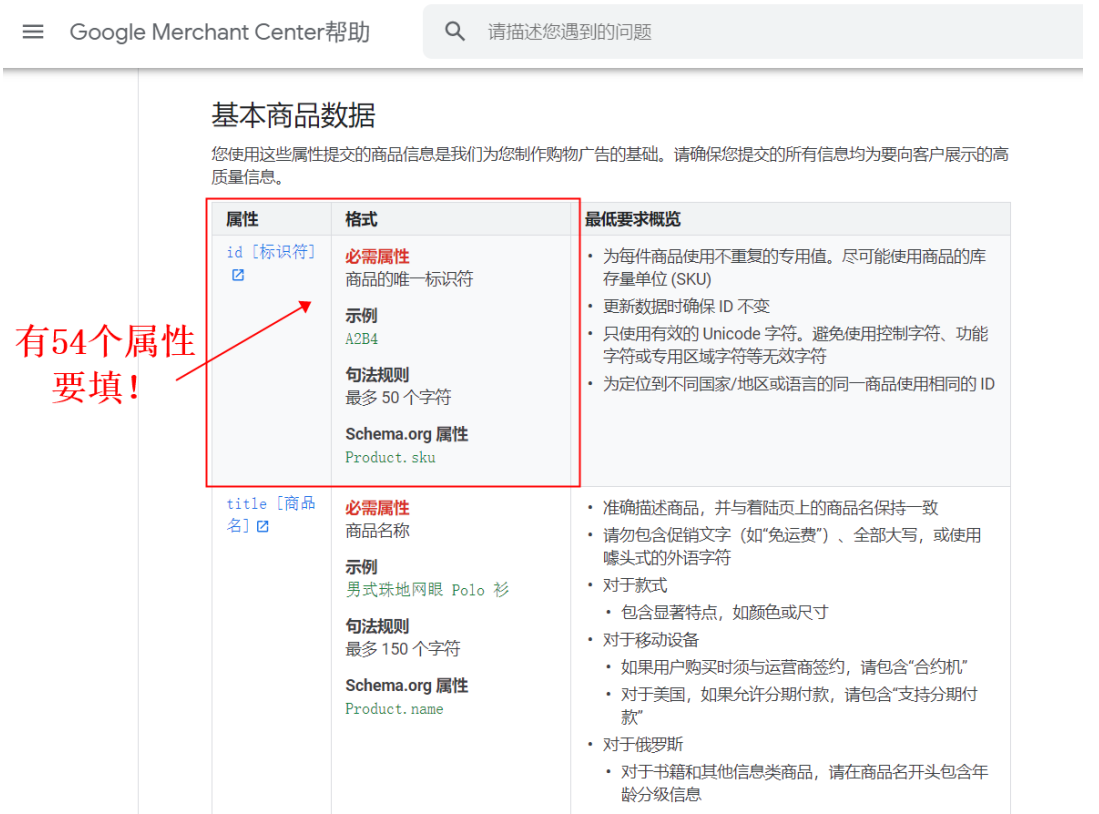The image size is (1099, 814).
Task: Click the A2B4 example value
Action: click(362, 338)
